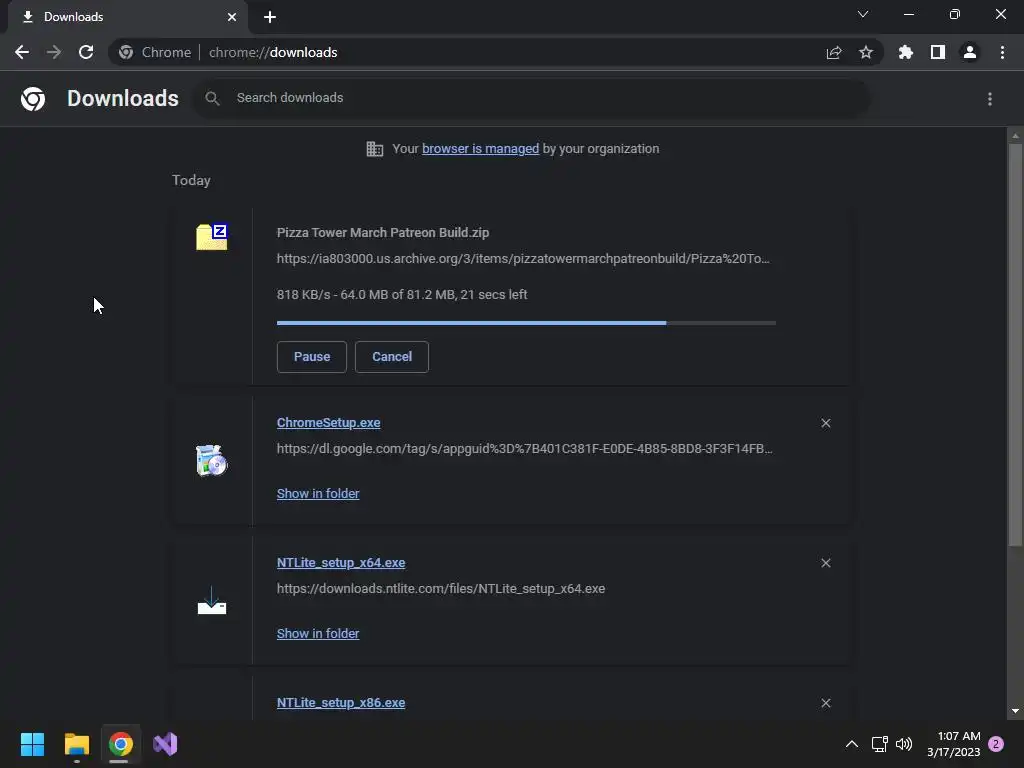1024x768 pixels.
Task: Remove NTLite_setup_x86.exe from the list
Action: (x=825, y=703)
